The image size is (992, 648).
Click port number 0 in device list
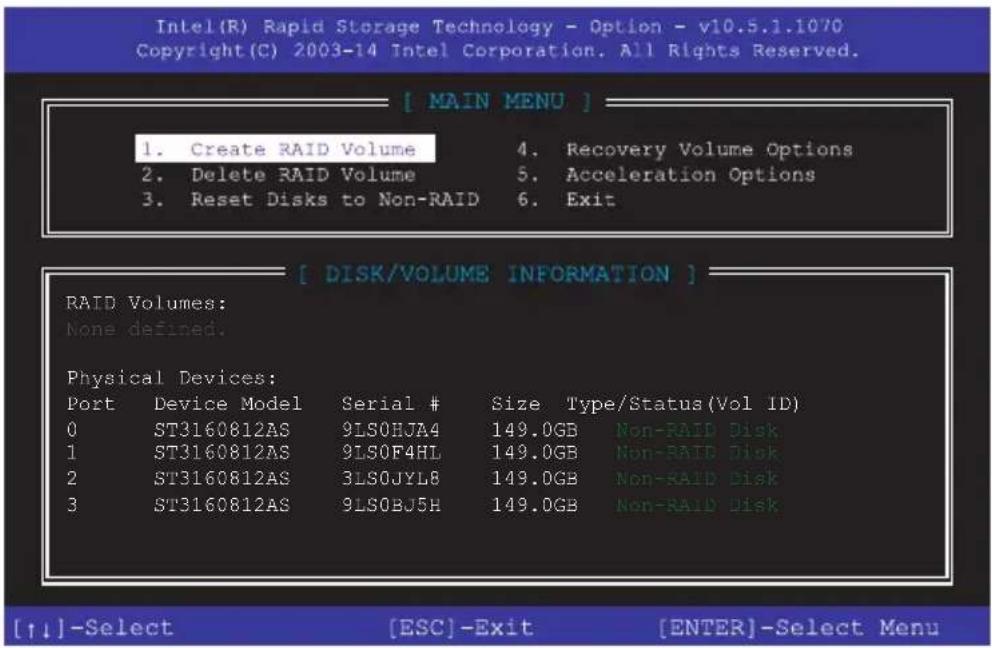[72, 430]
